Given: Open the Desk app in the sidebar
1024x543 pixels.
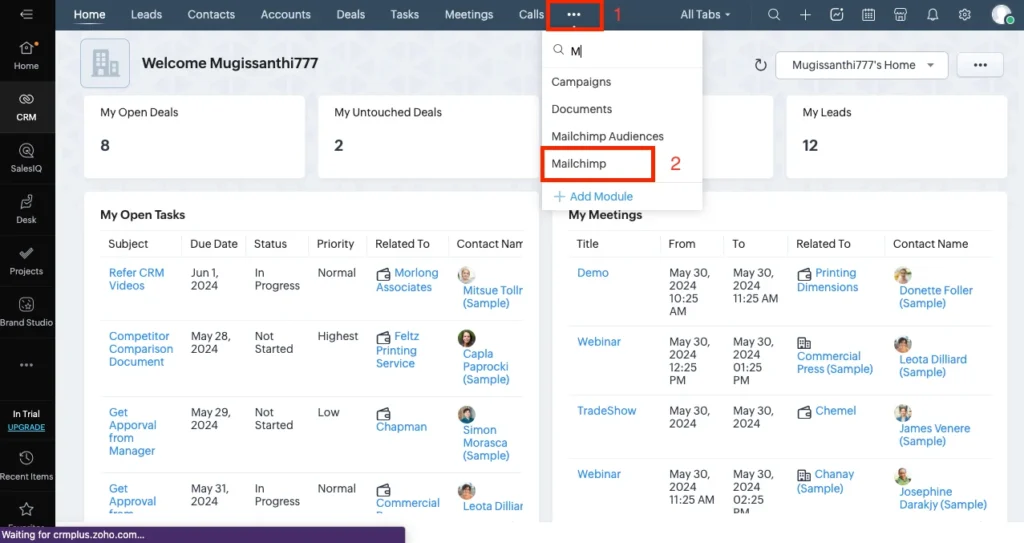Looking at the screenshot, I should [26, 210].
